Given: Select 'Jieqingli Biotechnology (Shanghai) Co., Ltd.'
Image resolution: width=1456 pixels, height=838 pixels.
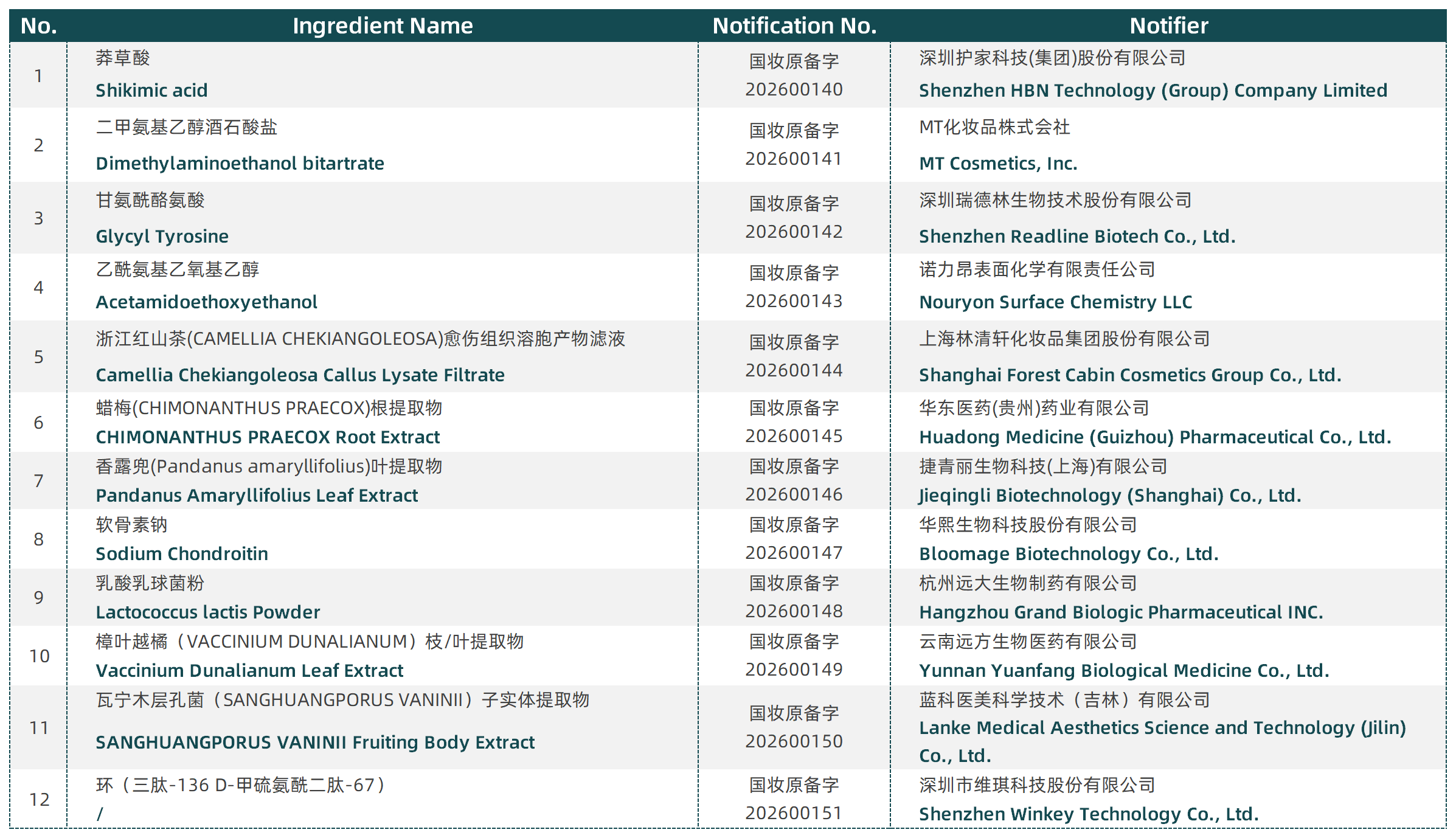Looking at the screenshot, I should click(x=1110, y=495).
